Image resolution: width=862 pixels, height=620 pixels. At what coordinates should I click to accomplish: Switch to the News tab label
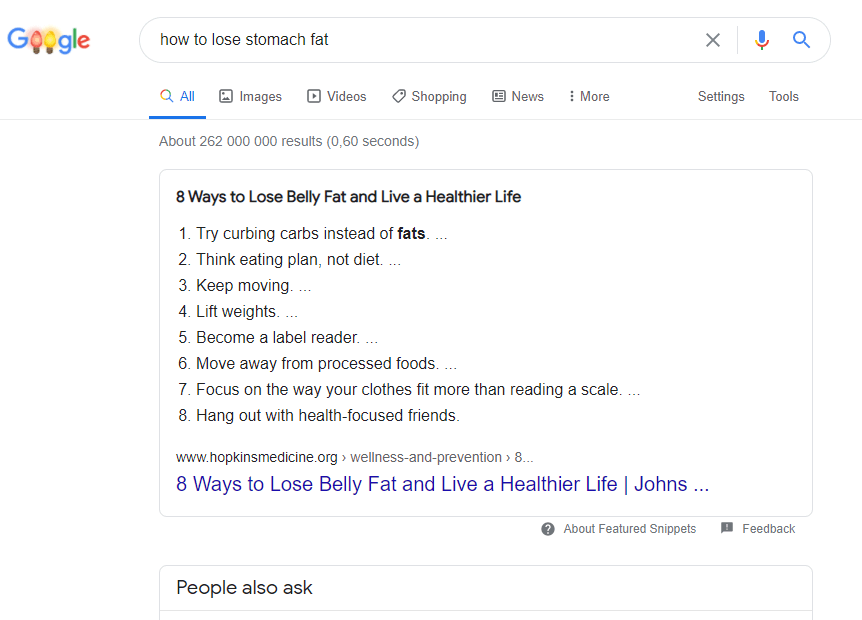click(x=527, y=96)
